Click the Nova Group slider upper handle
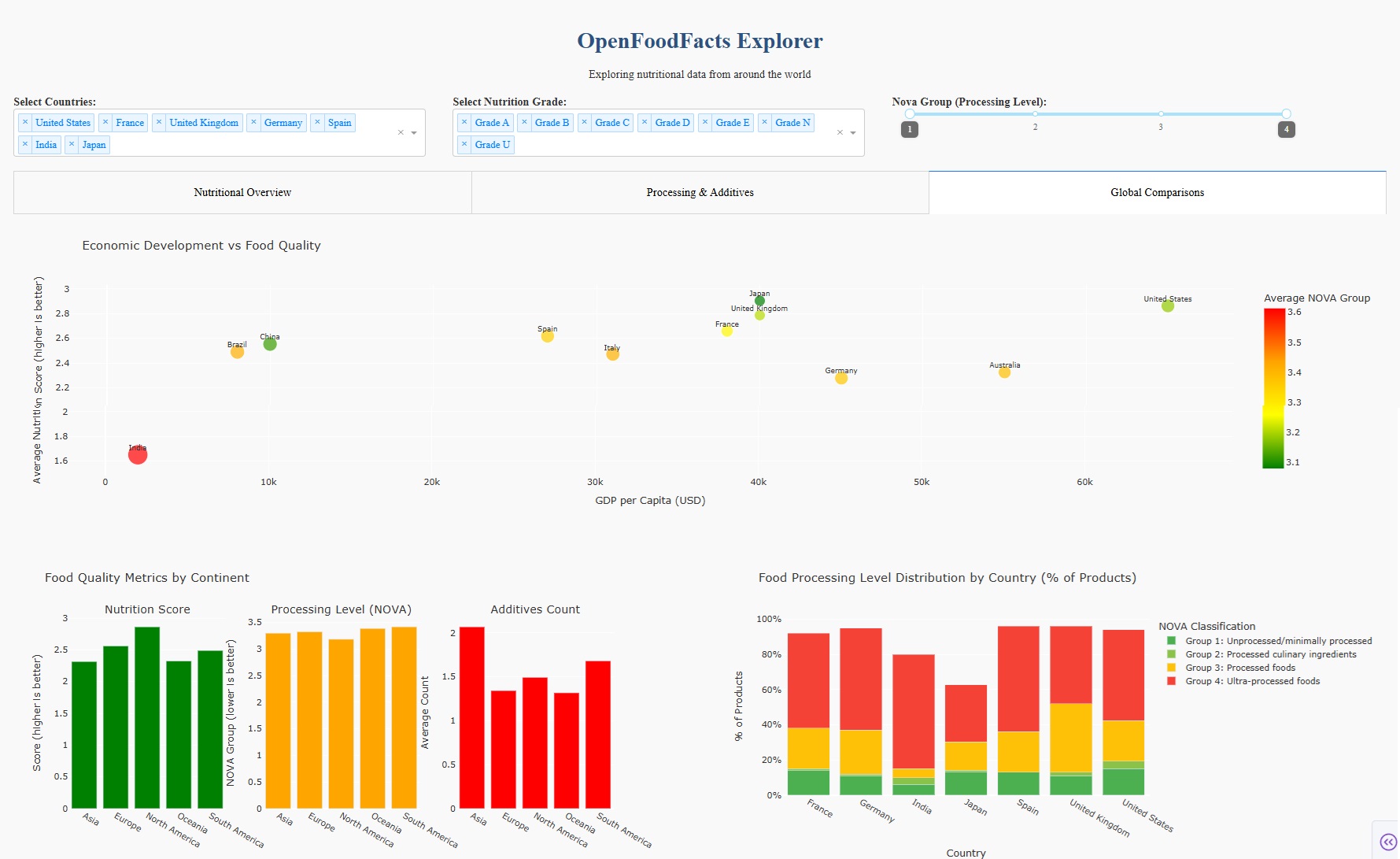Screen dimensions: 1400x859 click(x=1286, y=114)
